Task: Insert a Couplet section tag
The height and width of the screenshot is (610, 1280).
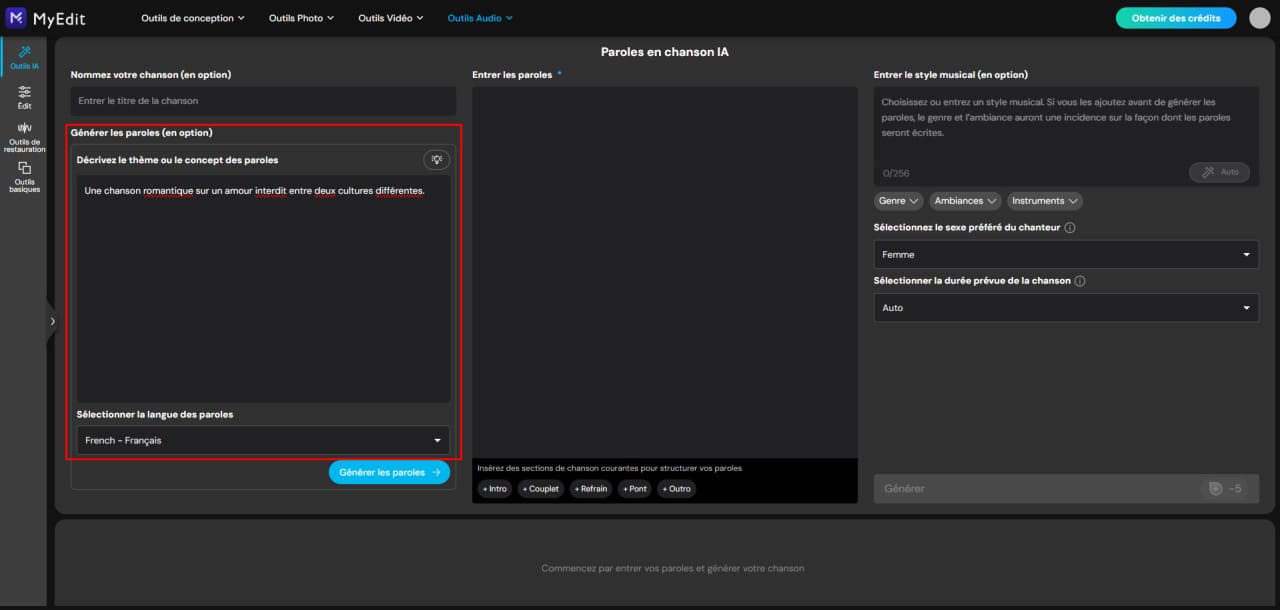Action: [x=541, y=489]
